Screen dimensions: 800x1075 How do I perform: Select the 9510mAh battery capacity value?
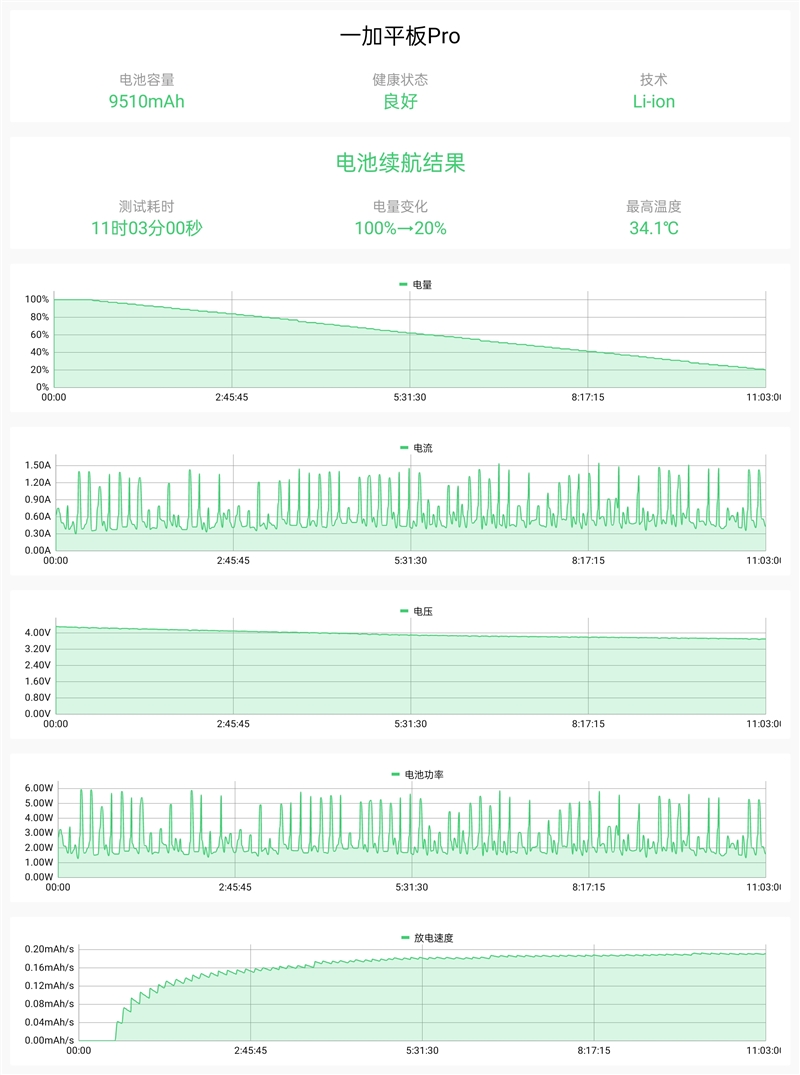click(x=146, y=101)
